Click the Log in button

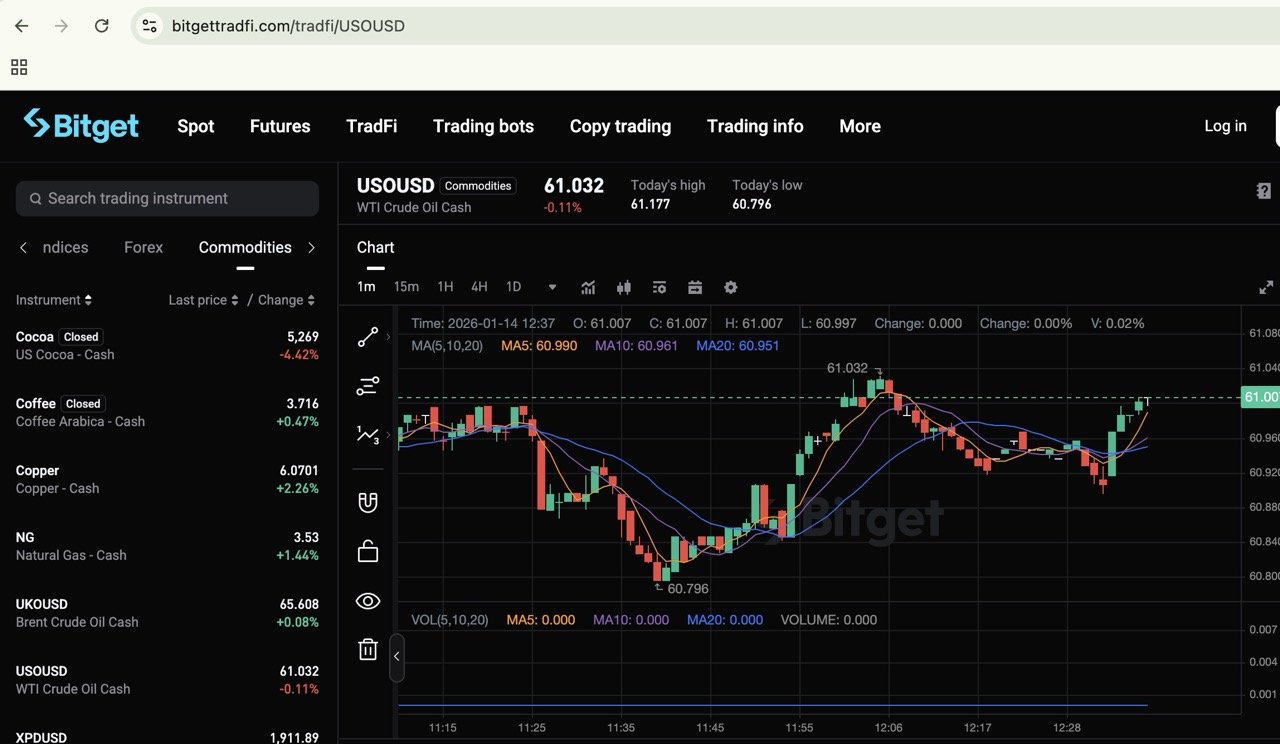pyautogui.click(x=1225, y=126)
